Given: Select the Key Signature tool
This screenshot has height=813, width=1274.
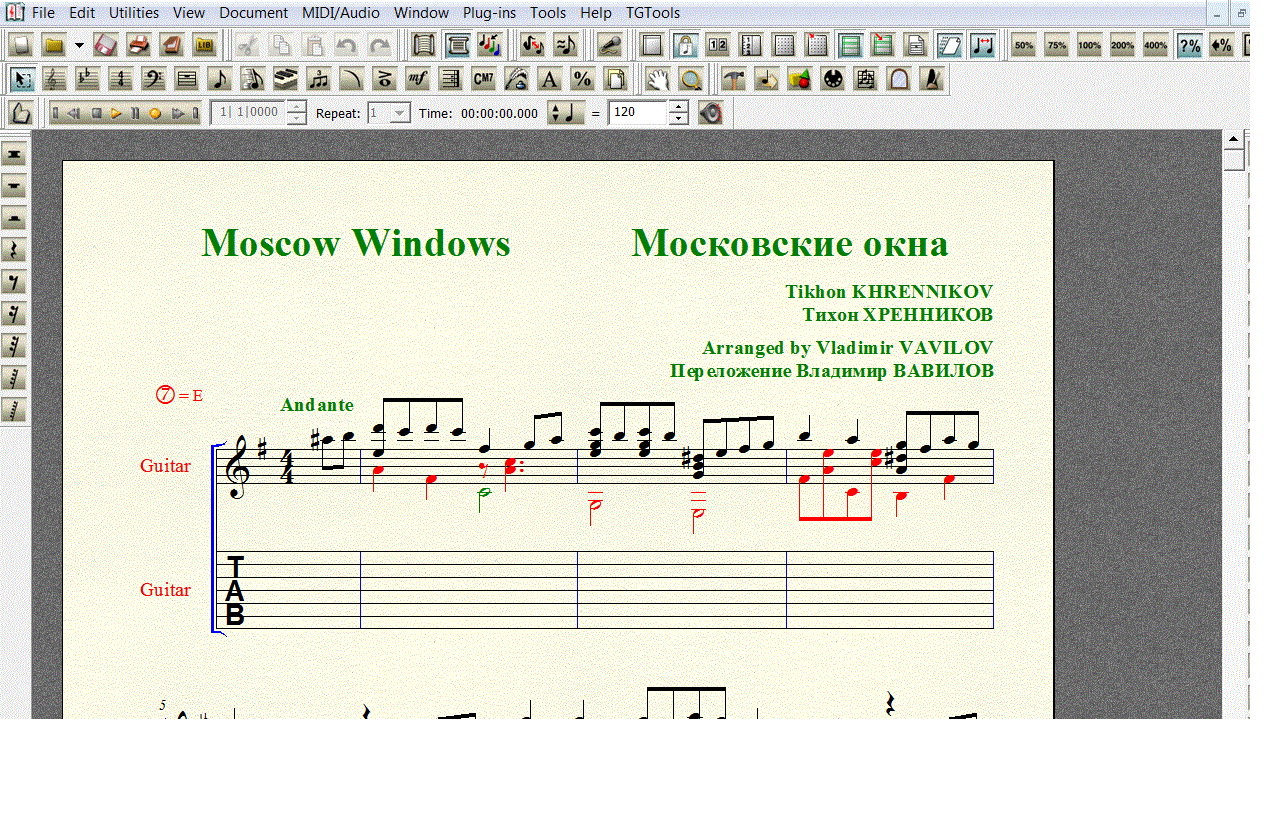Looking at the screenshot, I should (x=87, y=79).
